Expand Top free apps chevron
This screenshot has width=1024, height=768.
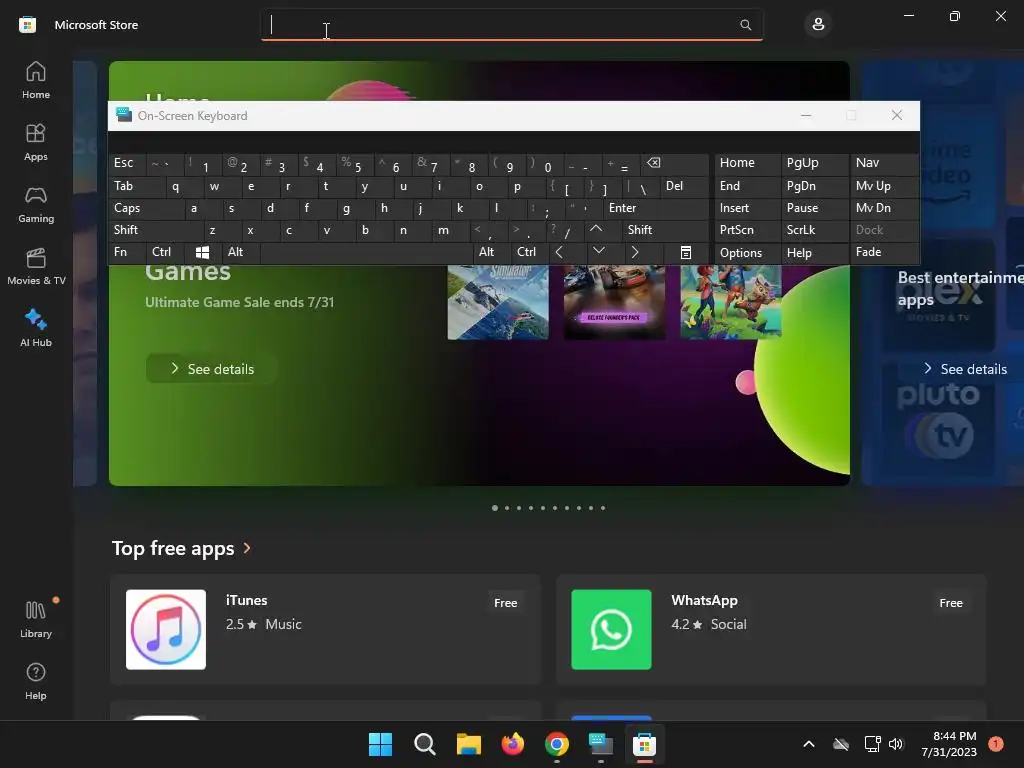click(x=247, y=548)
